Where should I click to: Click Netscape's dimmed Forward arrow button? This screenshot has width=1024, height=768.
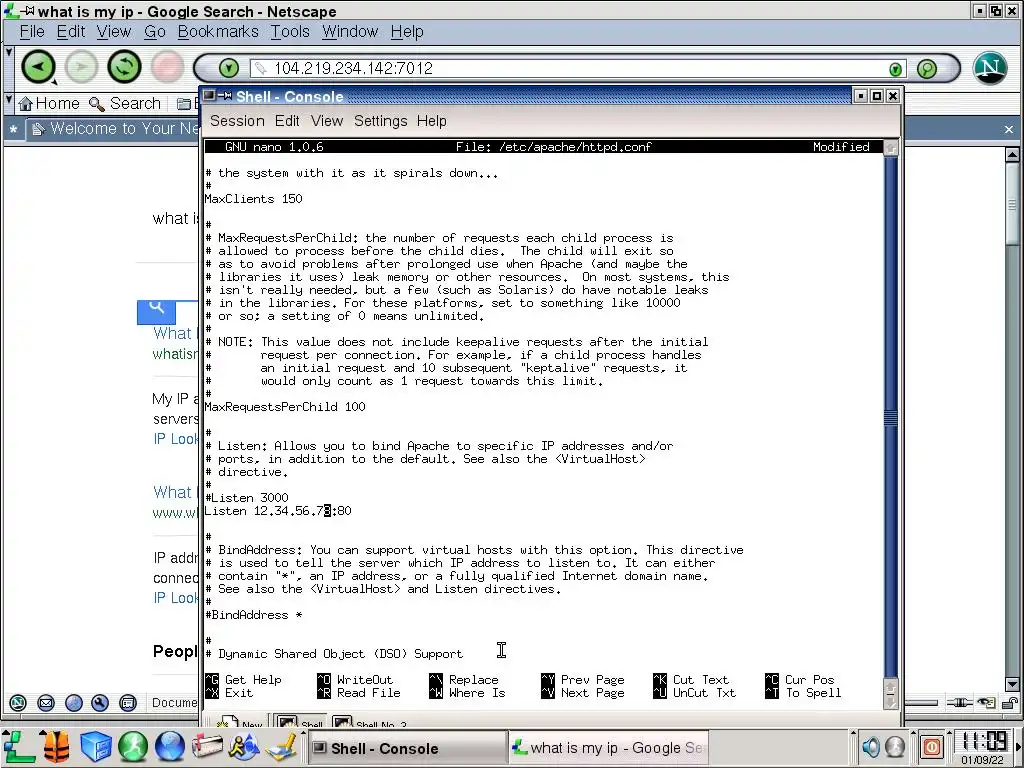tap(81, 67)
